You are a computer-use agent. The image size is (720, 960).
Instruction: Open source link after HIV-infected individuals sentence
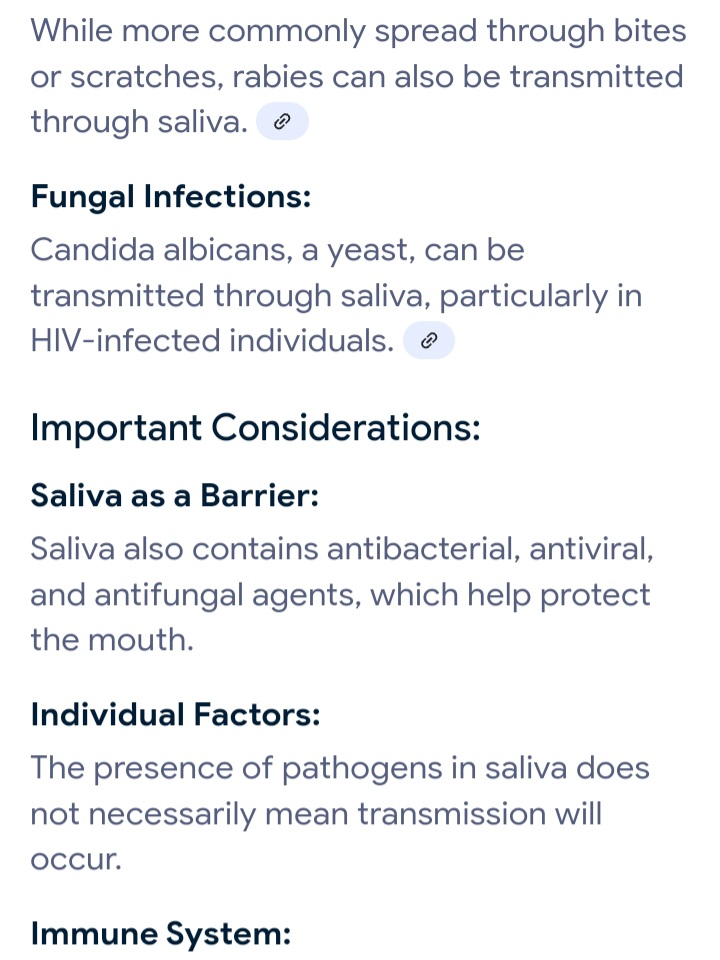coord(429,340)
